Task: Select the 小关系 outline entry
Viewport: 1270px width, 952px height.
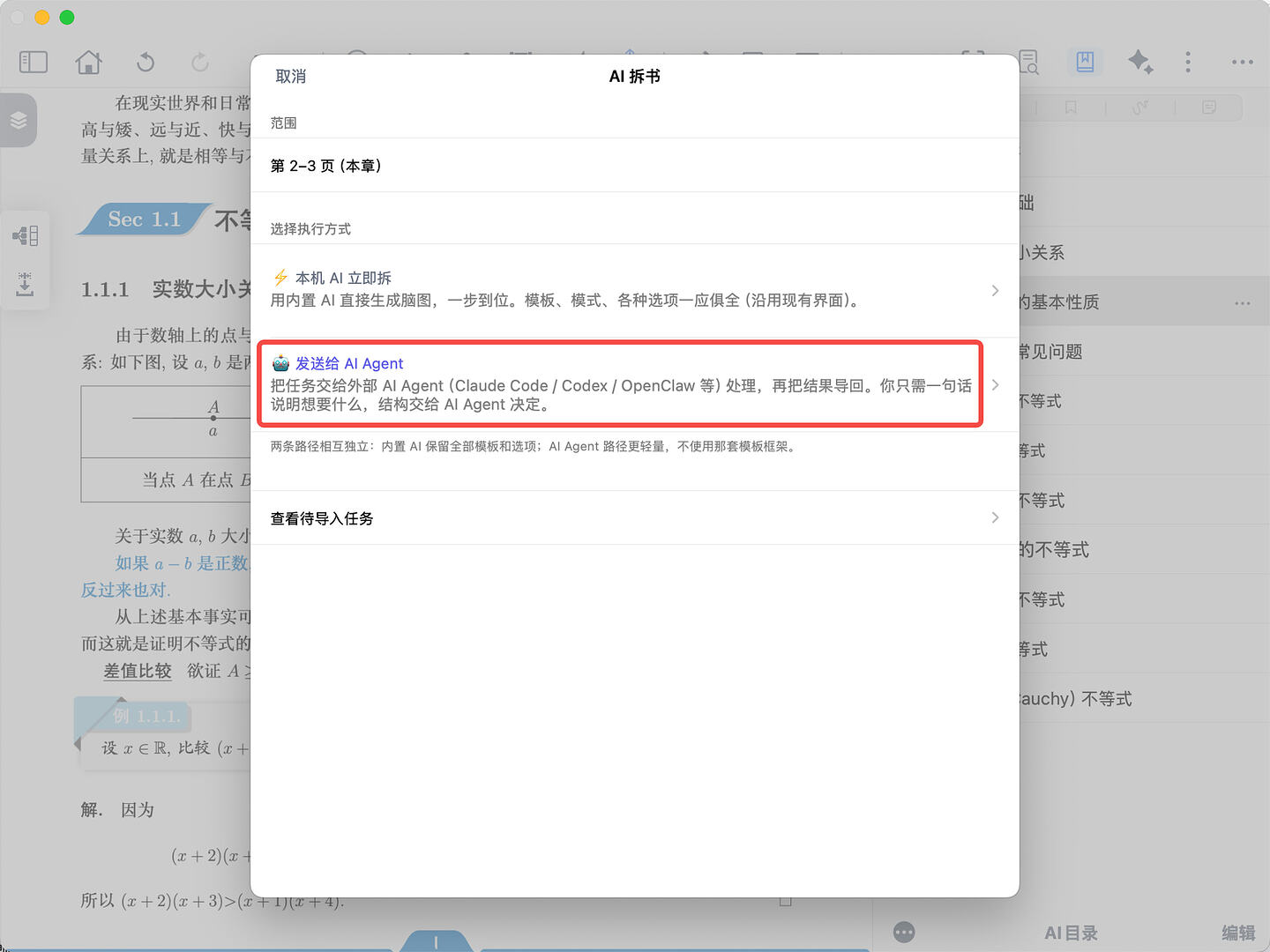Action: tap(1145, 252)
